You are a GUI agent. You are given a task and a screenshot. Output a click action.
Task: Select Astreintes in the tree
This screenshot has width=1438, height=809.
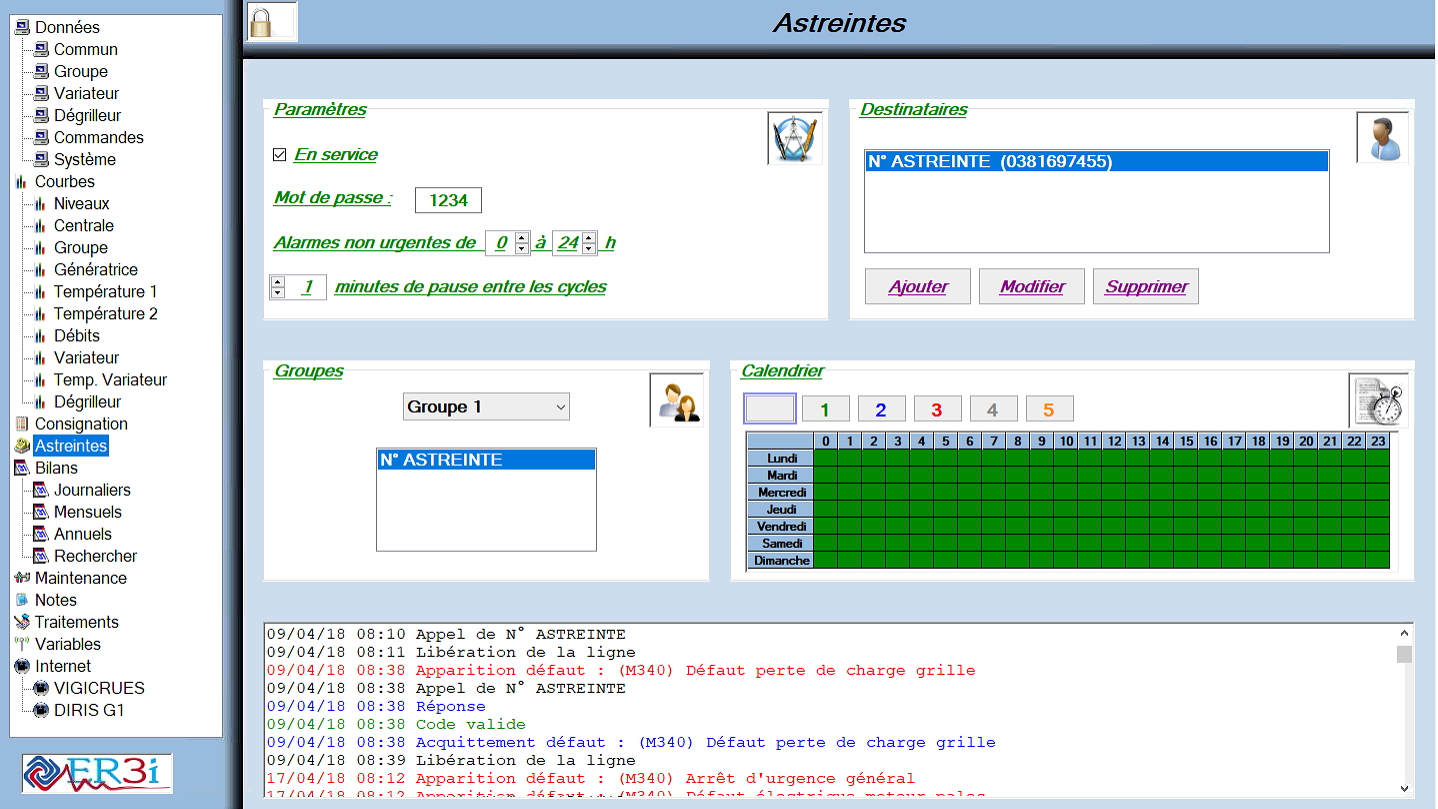70,445
